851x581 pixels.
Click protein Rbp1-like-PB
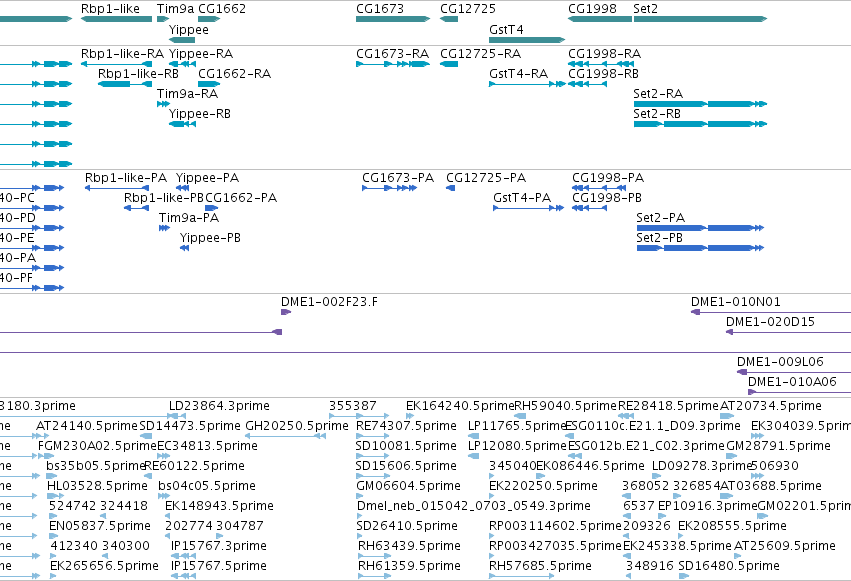(x=136, y=208)
